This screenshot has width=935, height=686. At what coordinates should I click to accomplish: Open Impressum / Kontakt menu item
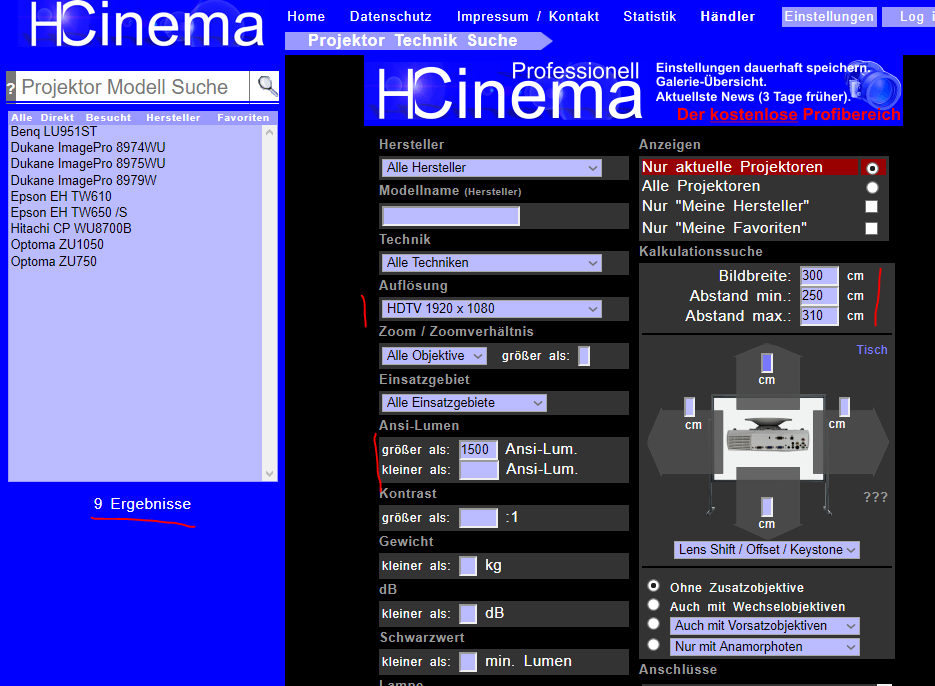pyautogui.click(x=528, y=17)
